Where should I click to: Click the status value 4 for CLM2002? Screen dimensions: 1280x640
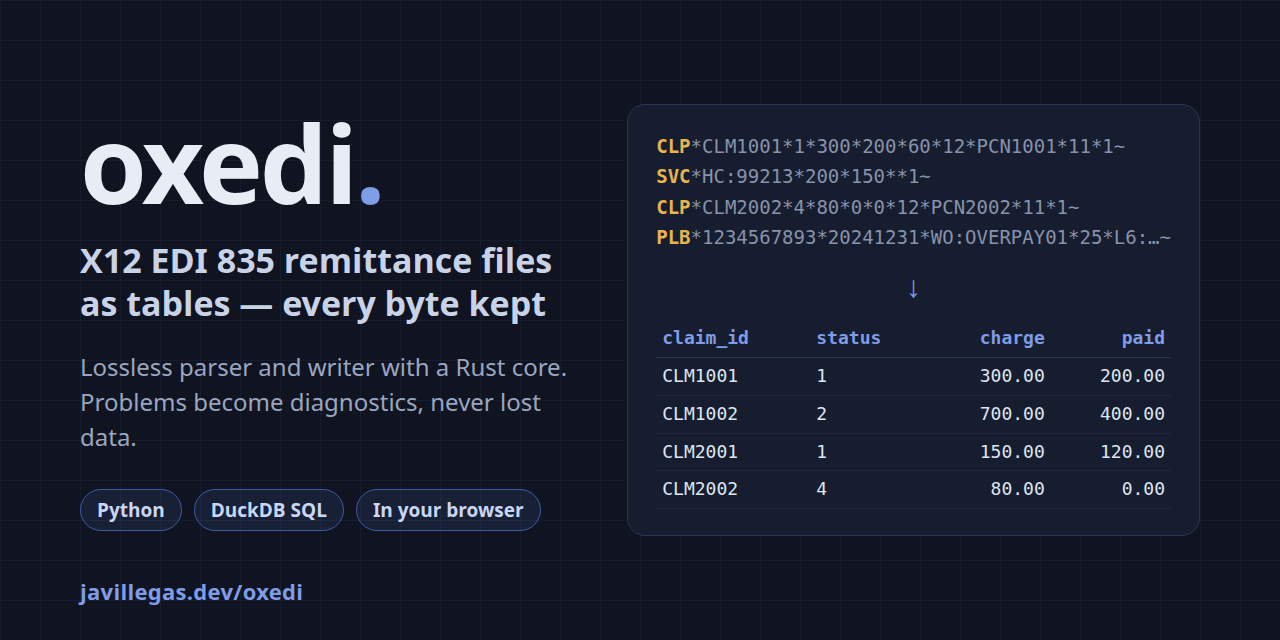pyautogui.click(x=822, y=489)
